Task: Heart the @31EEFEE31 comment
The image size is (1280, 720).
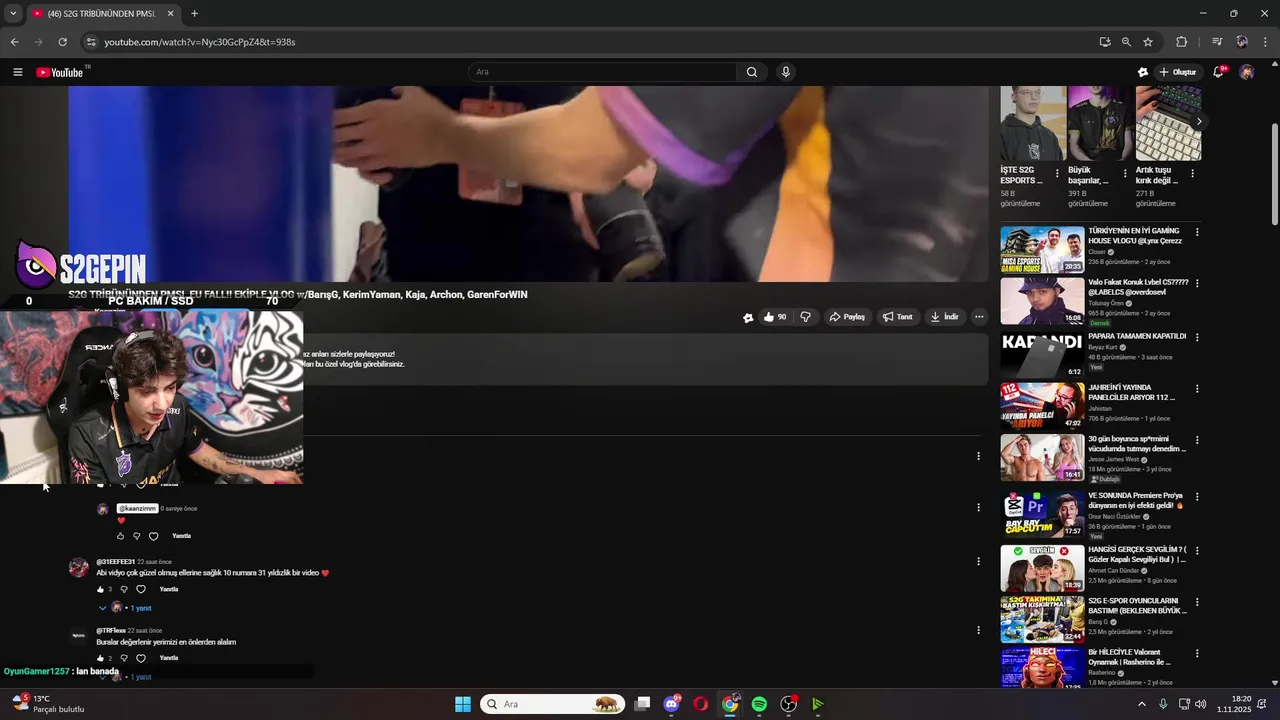Action: 141,589
